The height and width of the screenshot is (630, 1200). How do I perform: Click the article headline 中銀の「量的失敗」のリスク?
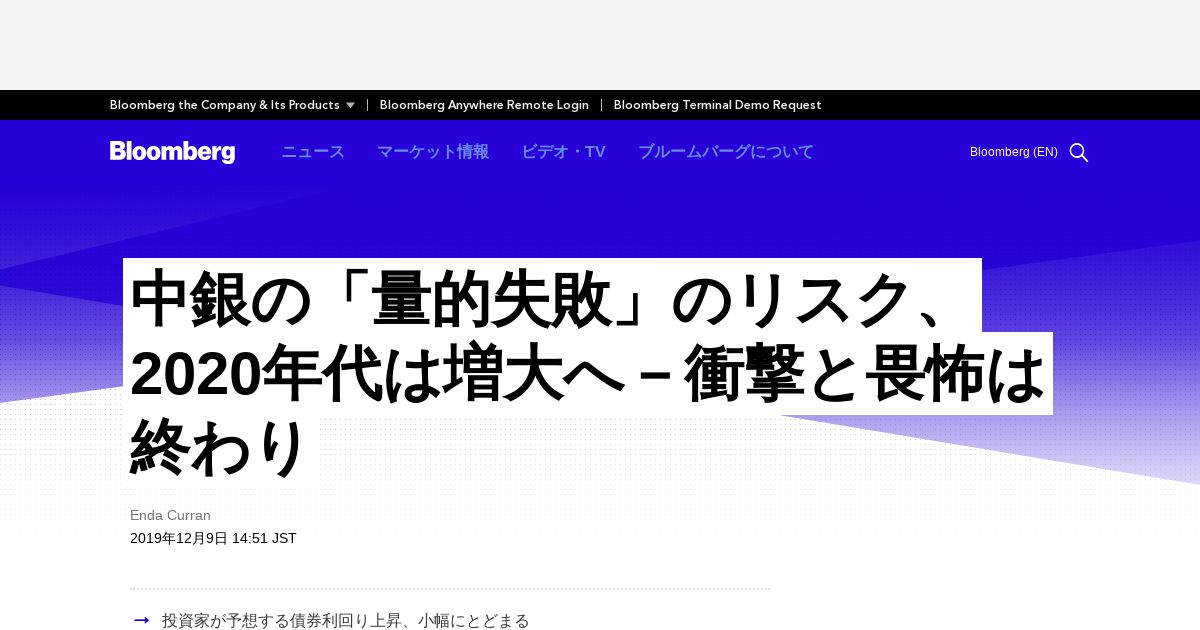pyautogui.click(x=587, y=373)
